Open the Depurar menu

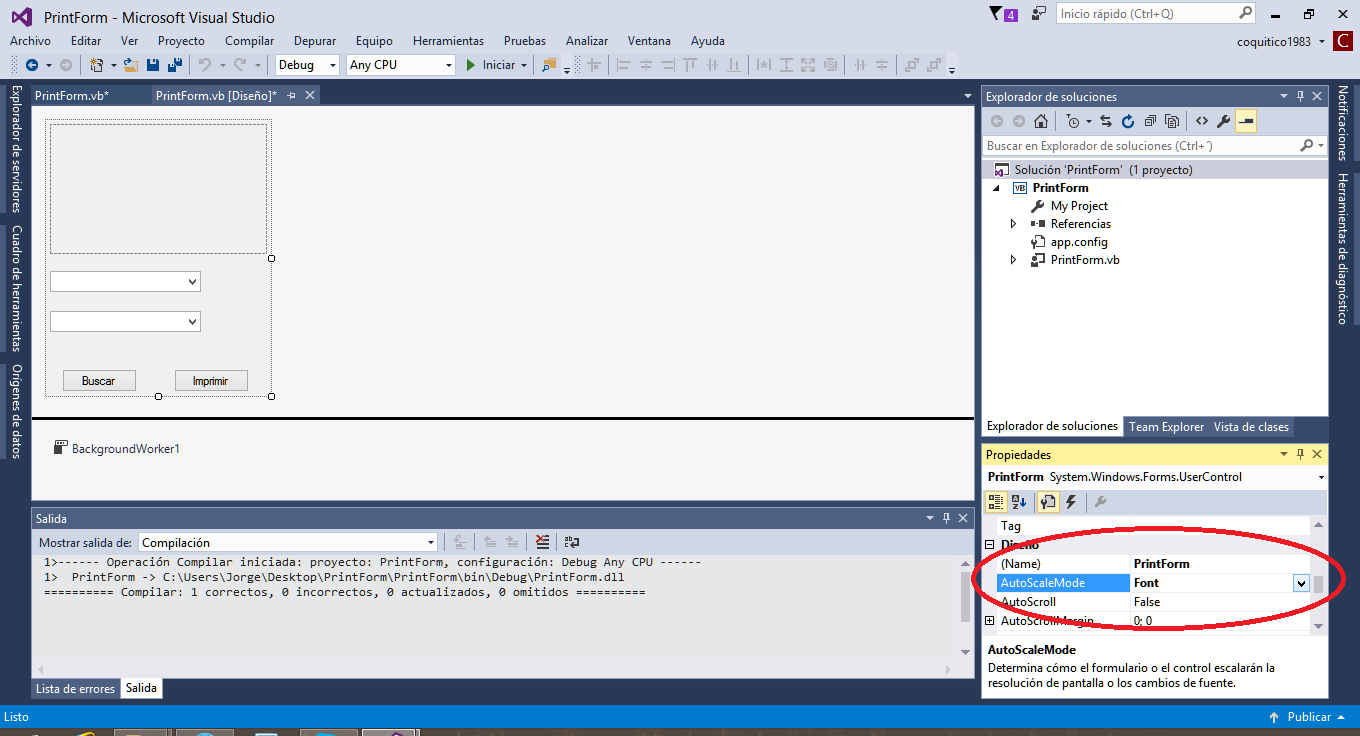click(314, 41)
